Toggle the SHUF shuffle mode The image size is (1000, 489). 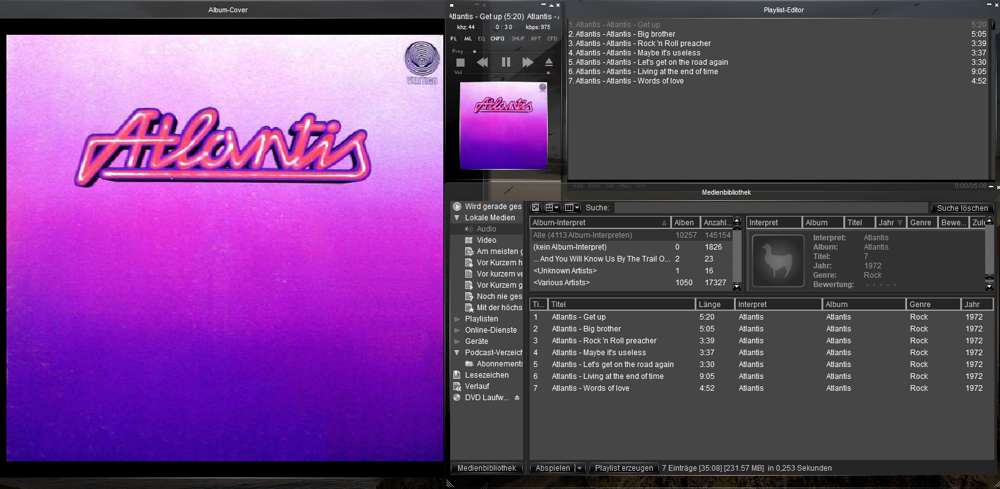(517, 38)
